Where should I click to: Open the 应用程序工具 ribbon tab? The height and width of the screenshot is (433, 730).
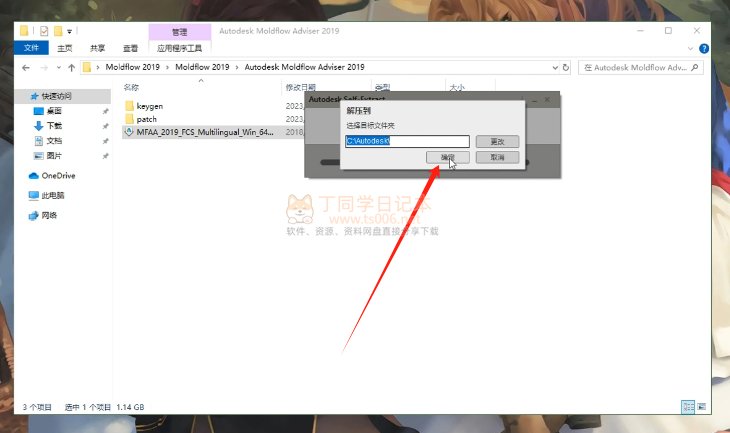[180, 48]
